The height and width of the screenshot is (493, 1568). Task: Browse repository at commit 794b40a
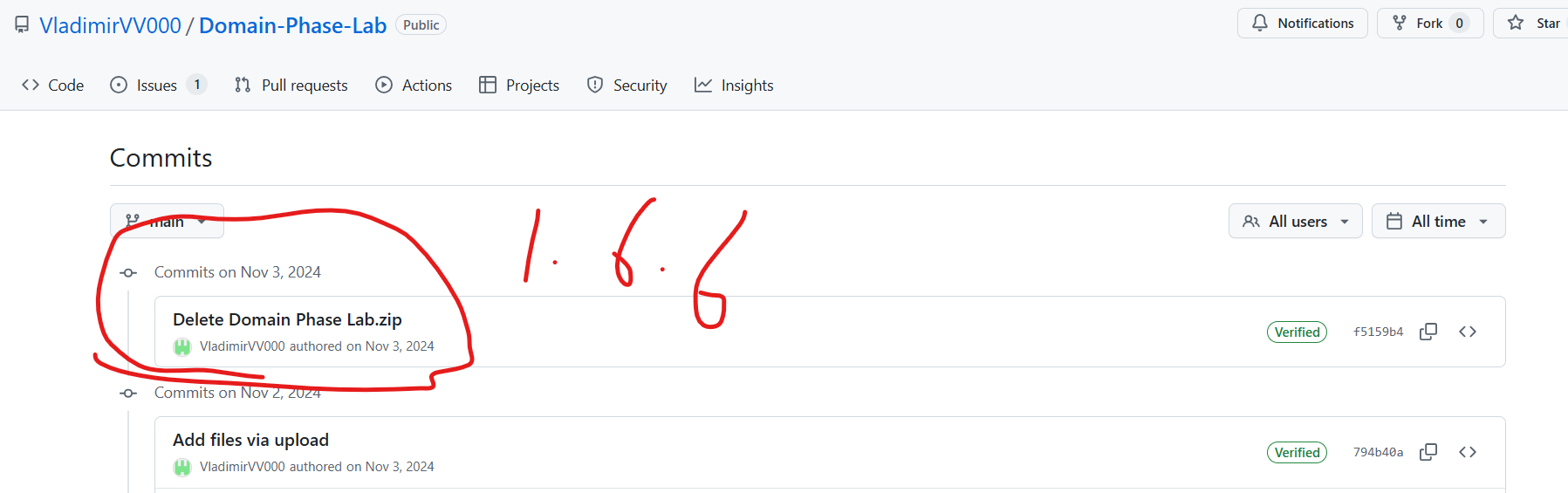pyautogui.click(x=1468, y=452)
